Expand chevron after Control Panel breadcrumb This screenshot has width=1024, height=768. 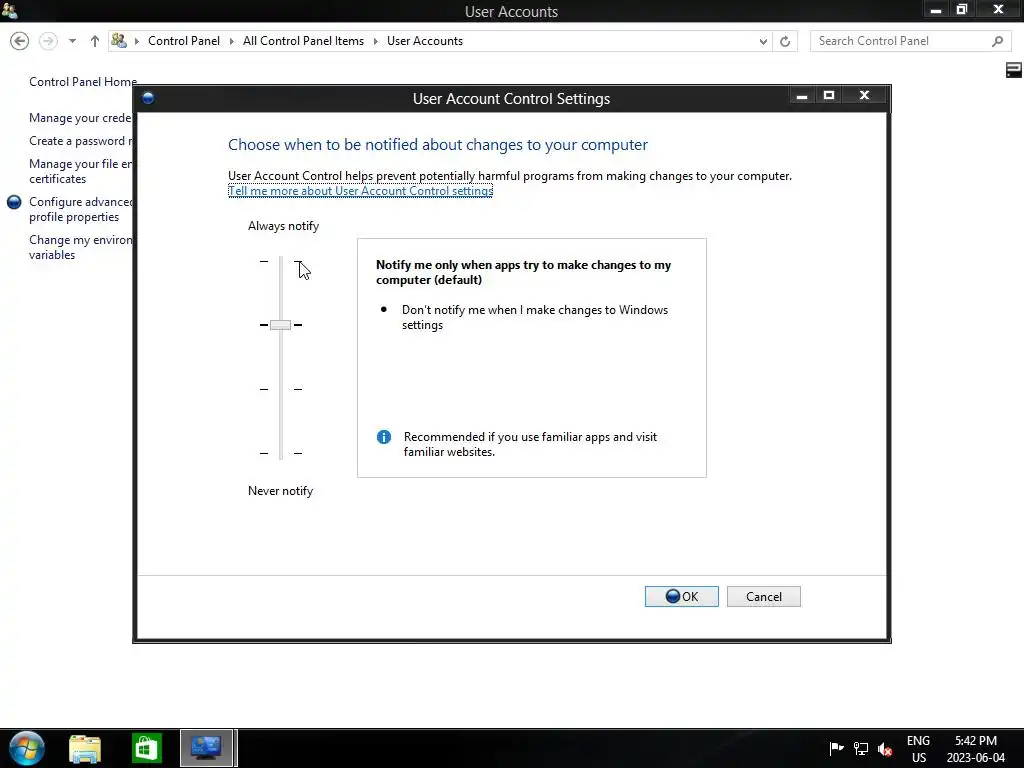click(231, 41)
